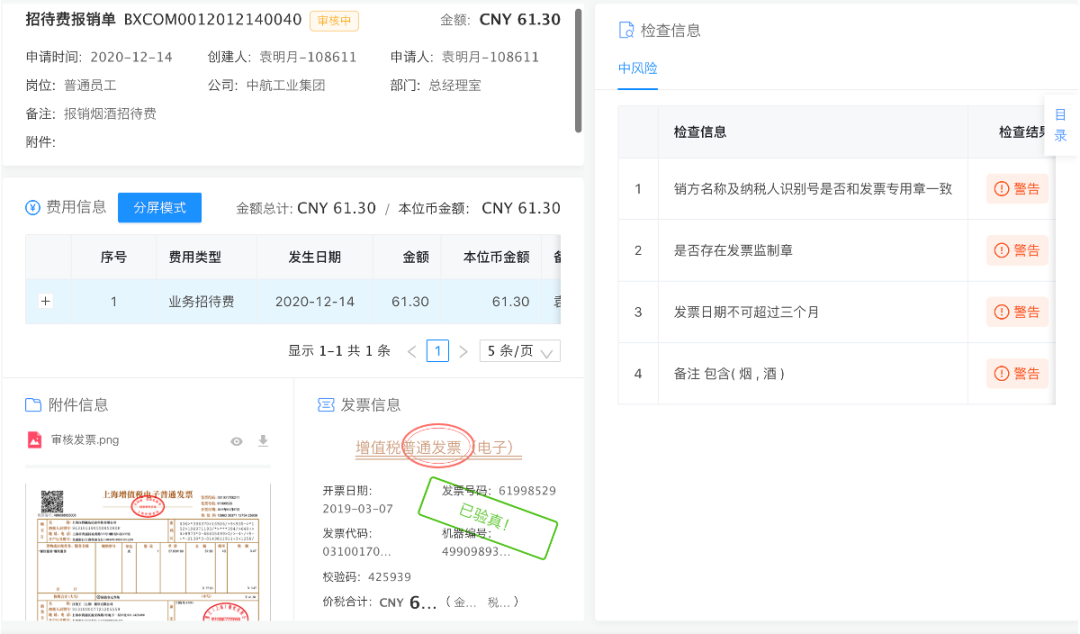
Task: Select the 中风险 tab
Action: pos(637,68)
